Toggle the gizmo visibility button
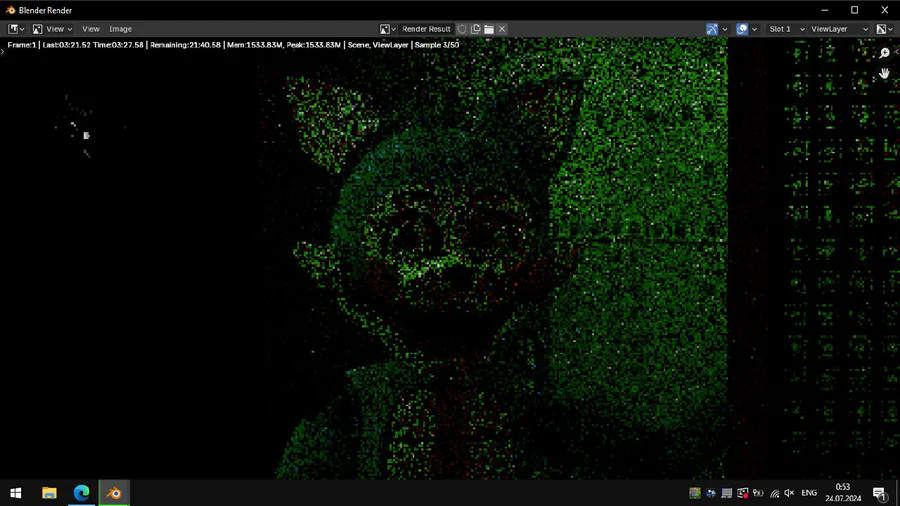Screen dimensions: 900x506 pyautogui.click(x=712, y=29)
